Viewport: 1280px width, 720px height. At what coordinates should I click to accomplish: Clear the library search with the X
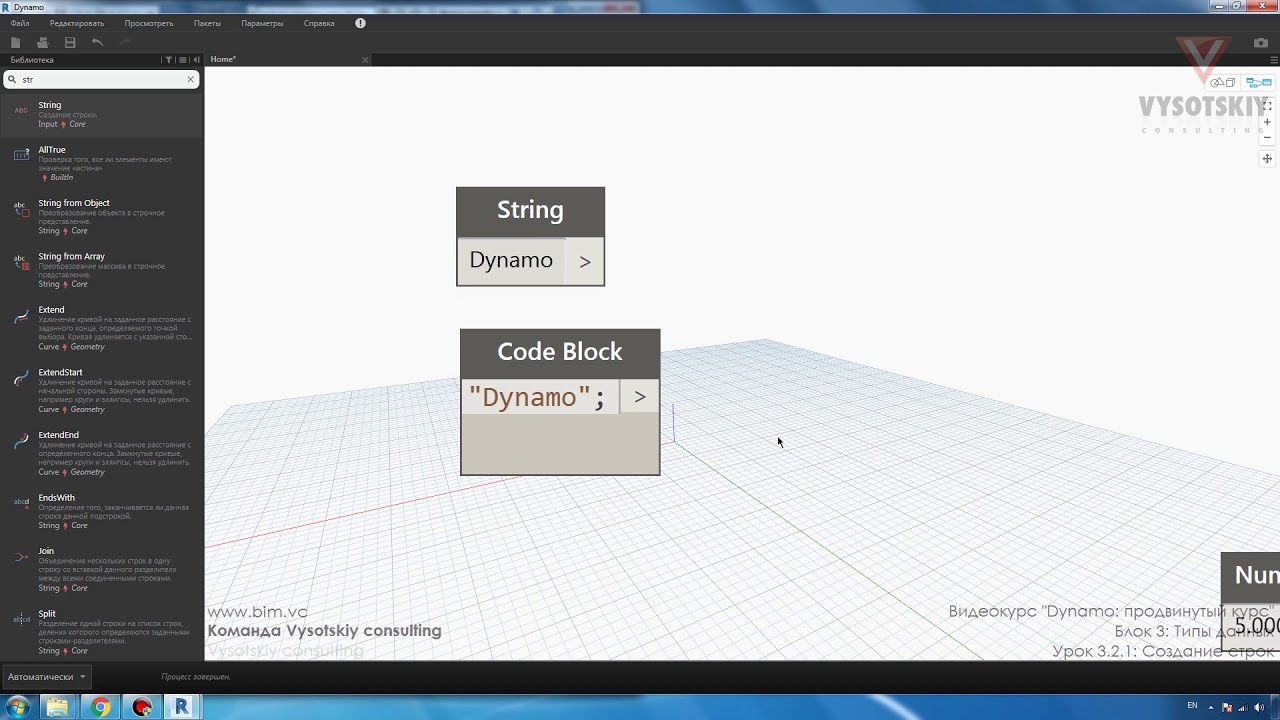coord(190,79)
